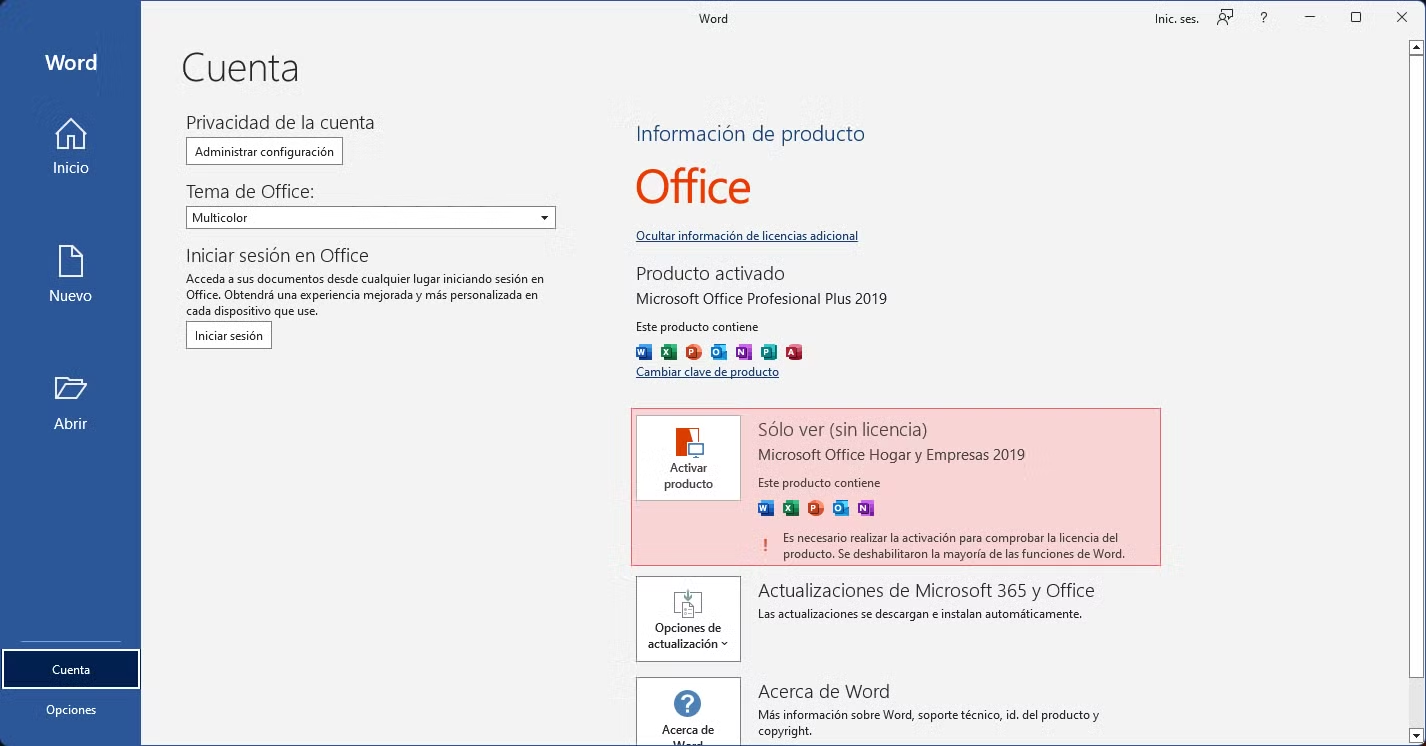Click the red exclamation warning icon
This screenshot has height=746, width=1426.
766,546
